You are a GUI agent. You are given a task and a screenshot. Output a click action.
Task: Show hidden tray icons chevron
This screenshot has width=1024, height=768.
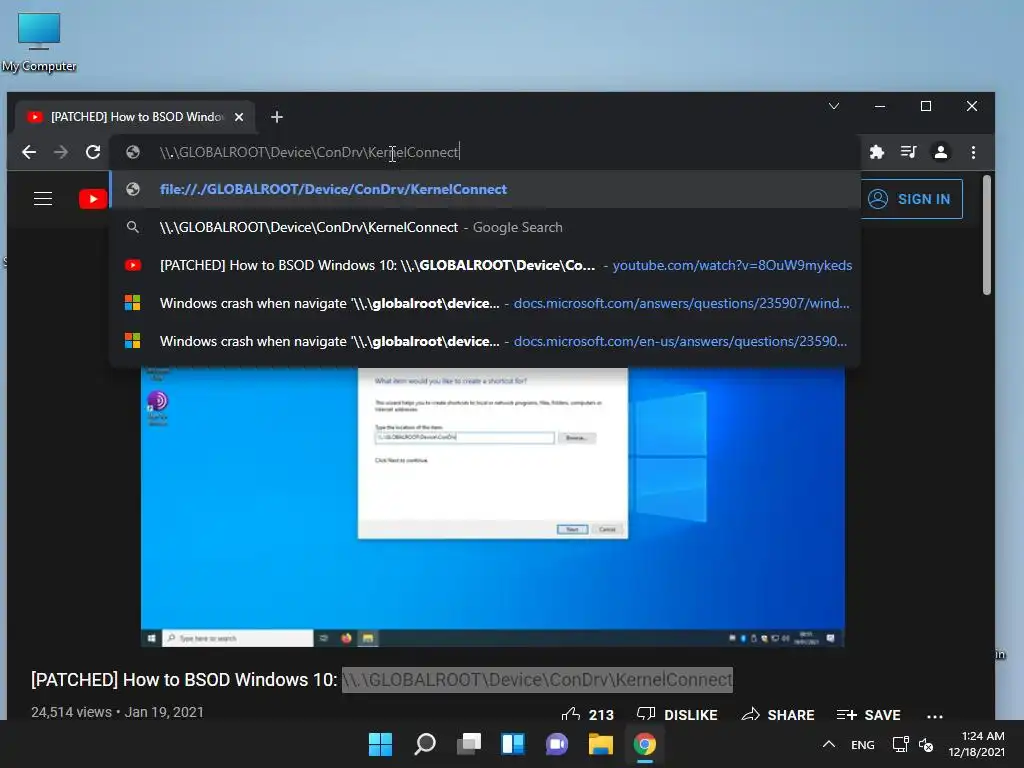coord(829,744)
